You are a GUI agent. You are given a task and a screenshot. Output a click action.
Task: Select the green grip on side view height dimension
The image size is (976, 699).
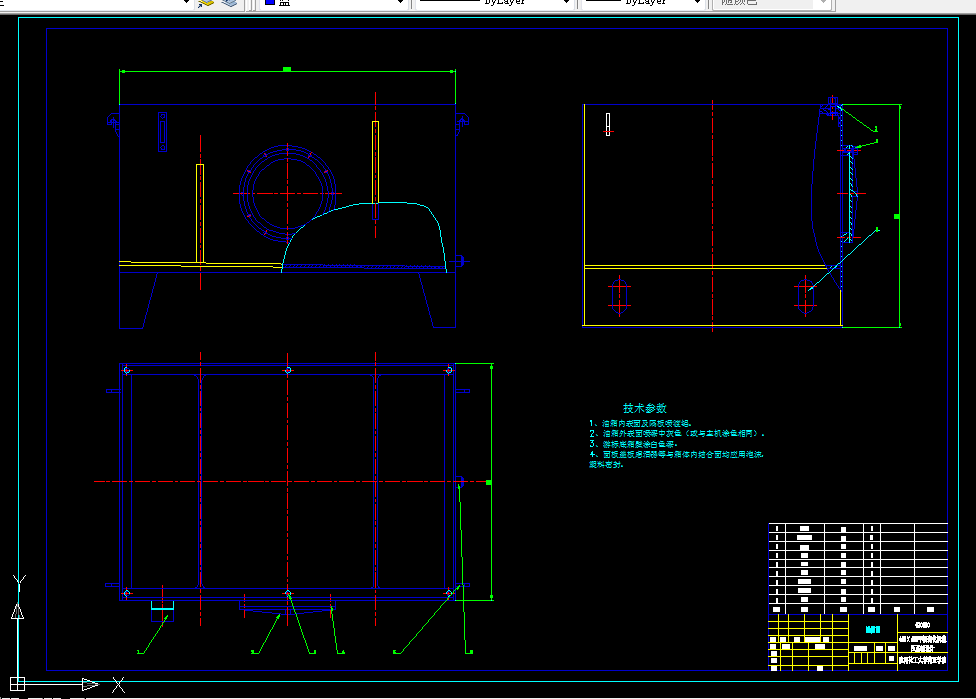(x=896, y=216)
